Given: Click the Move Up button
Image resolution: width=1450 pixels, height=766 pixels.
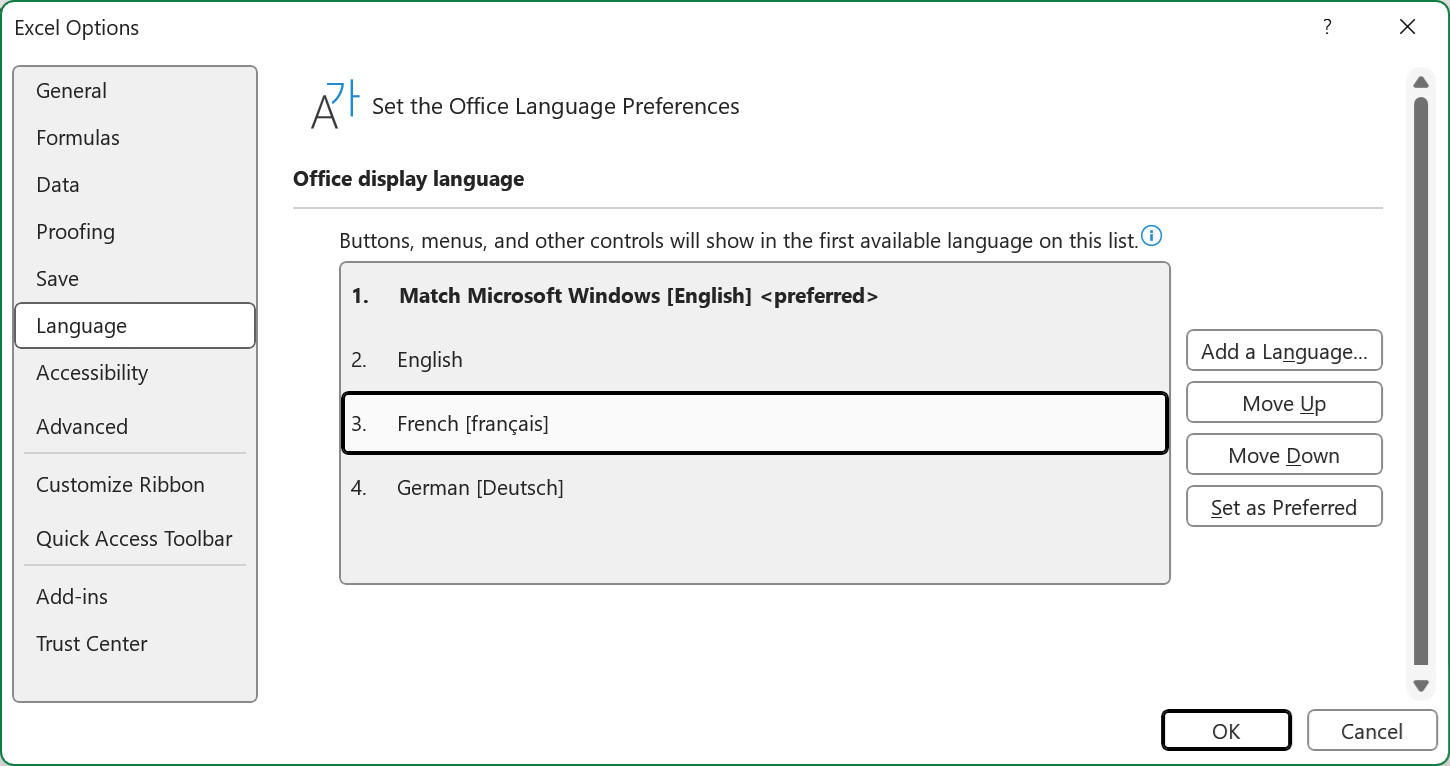Looking at the screenshot, I should tap(1284, 403).
